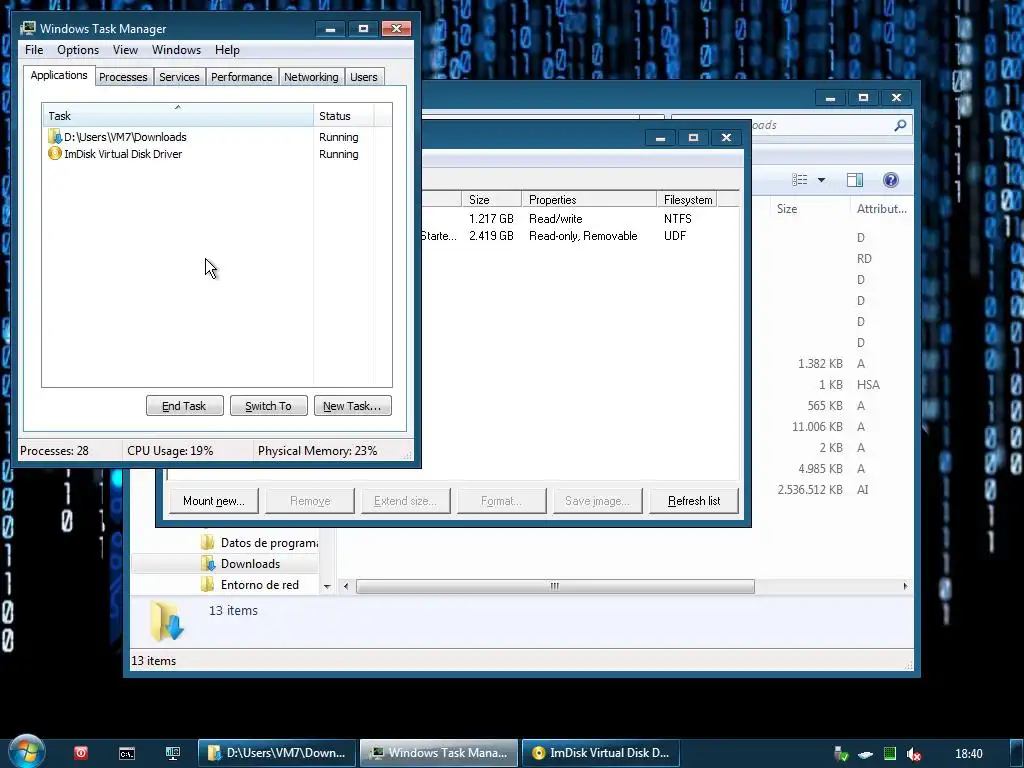This screenshot has width=1024, height=768.
Task: Click Refresh list in ImDisk window
Action: pyautogui.click(x=694, y=501)
